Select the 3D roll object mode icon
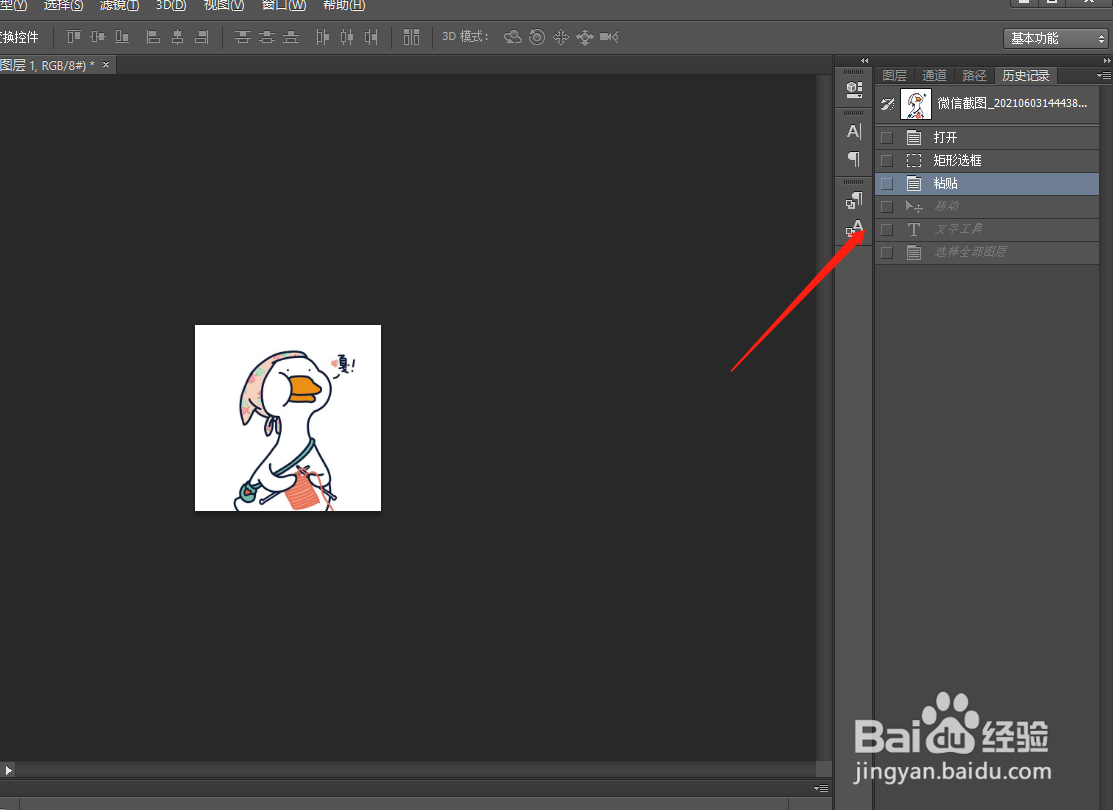The width and height of the screenshot is (1113, 810). coord(537,37)
